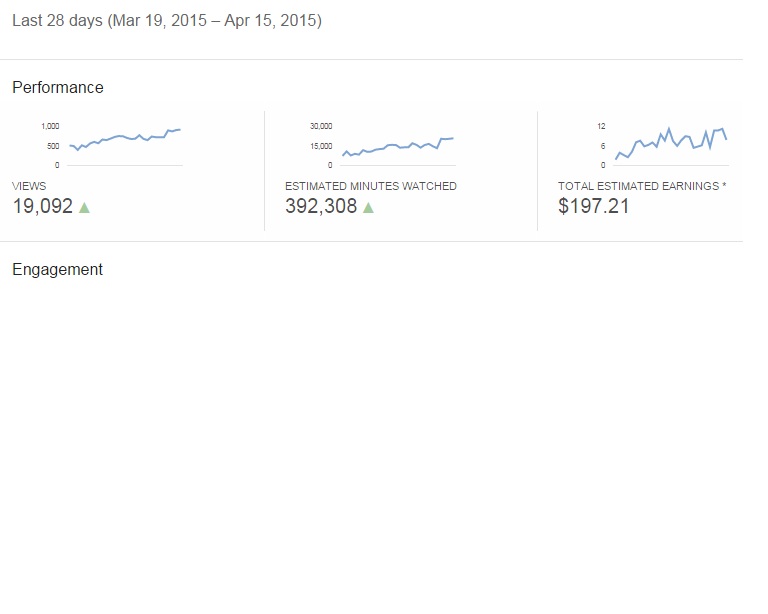
Task: Click the 12 axis label on earnings chart
Action: pyautogui.click(x=601, y=126)
